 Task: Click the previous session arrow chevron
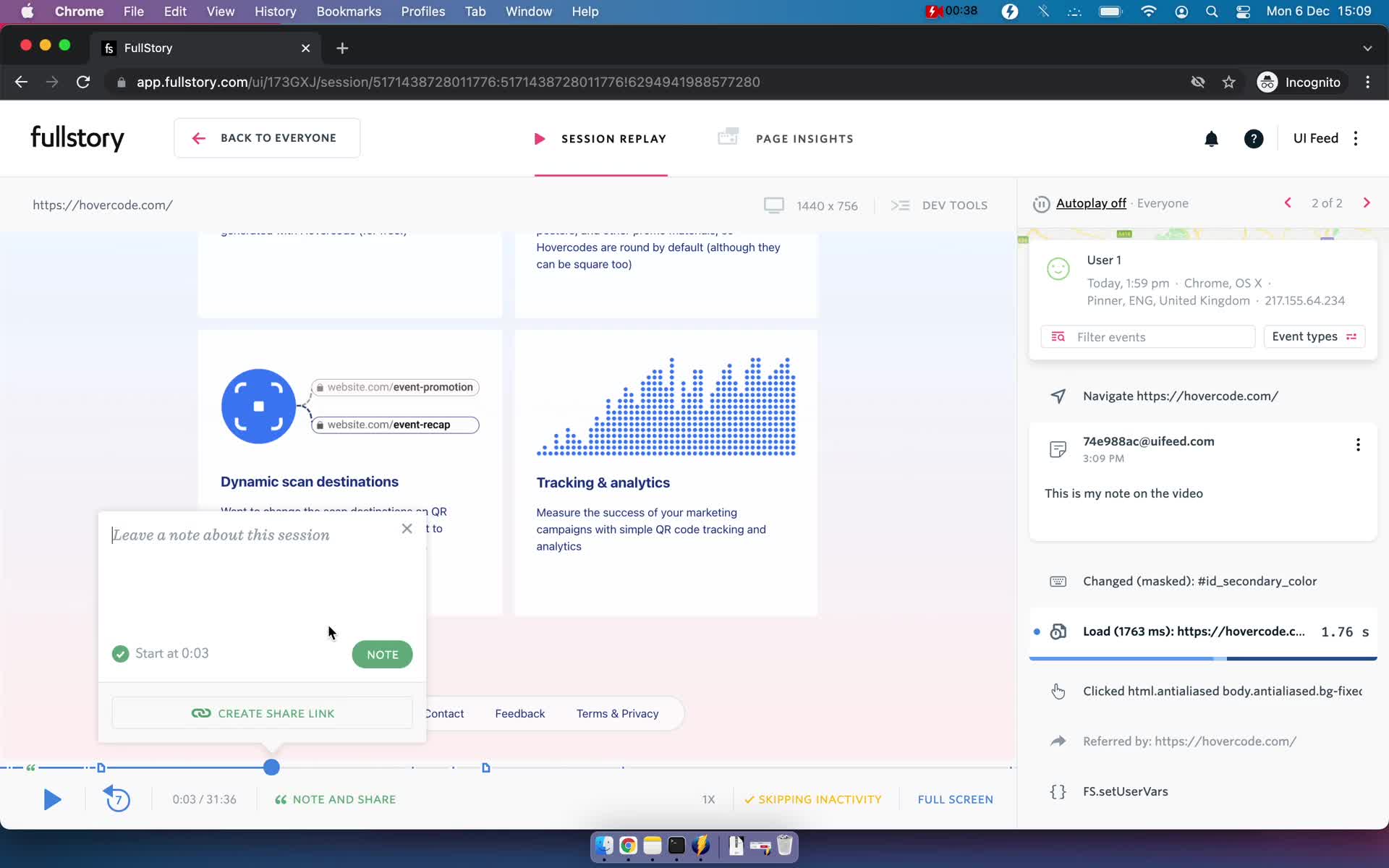1288,202
